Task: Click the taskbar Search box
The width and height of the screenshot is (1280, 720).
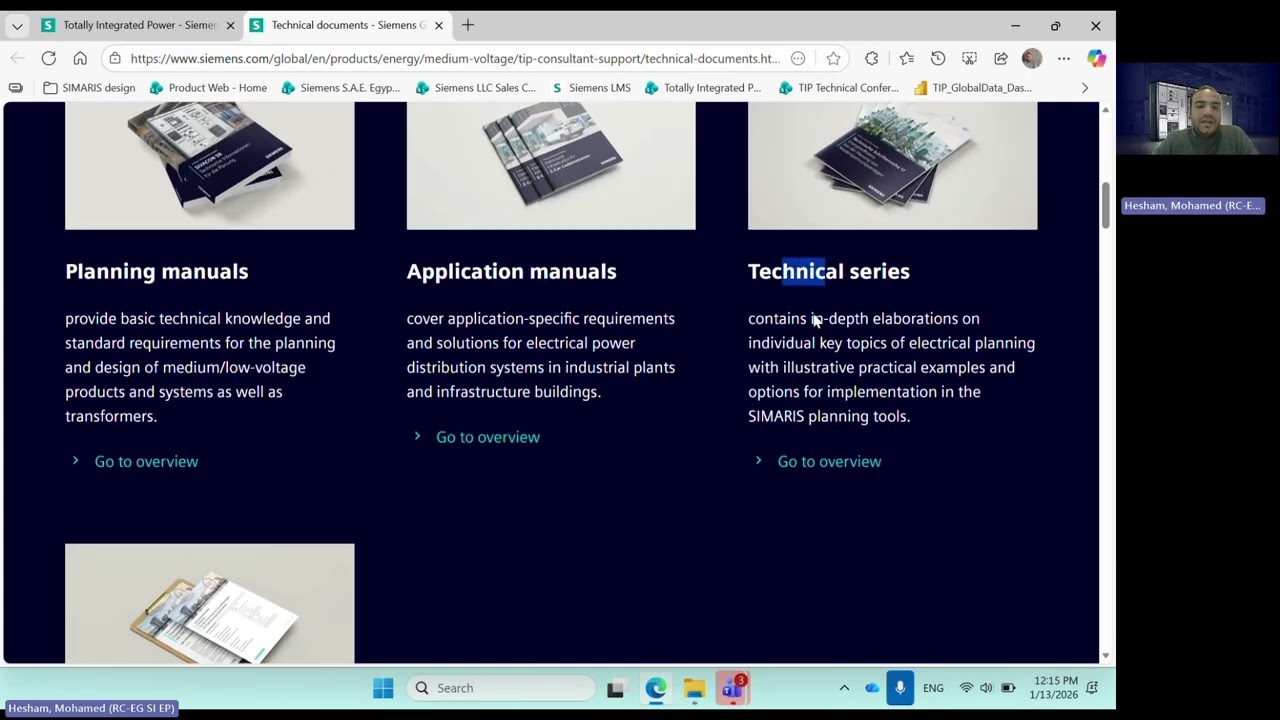Action: pos(502,688)
